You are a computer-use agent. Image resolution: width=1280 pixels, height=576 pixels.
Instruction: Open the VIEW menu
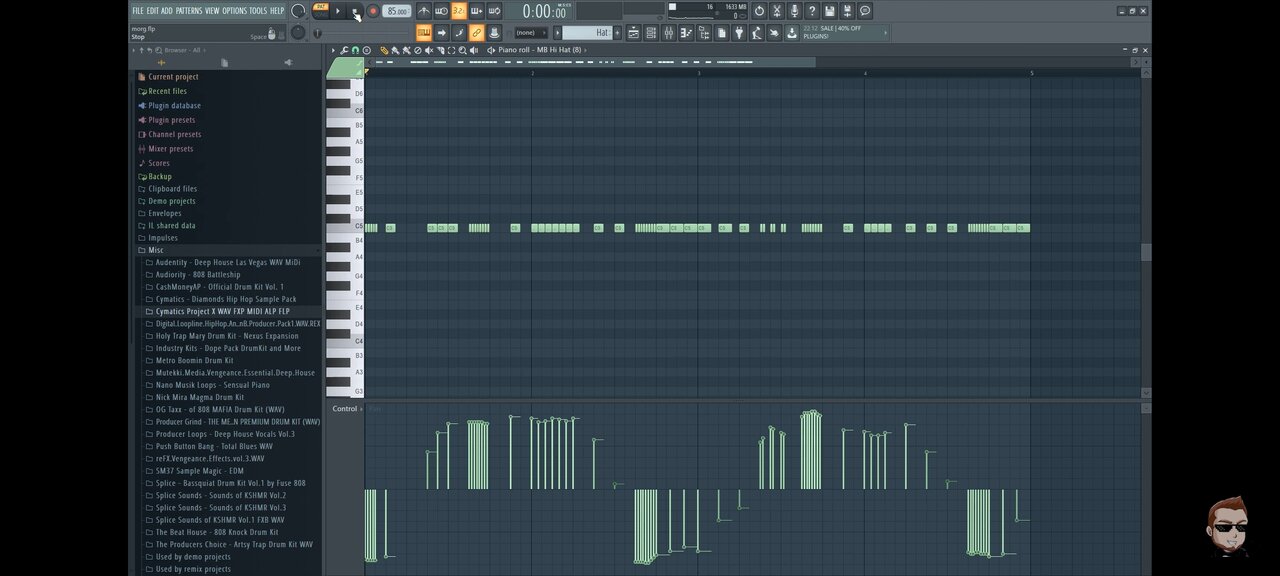(x=212, y=11)
